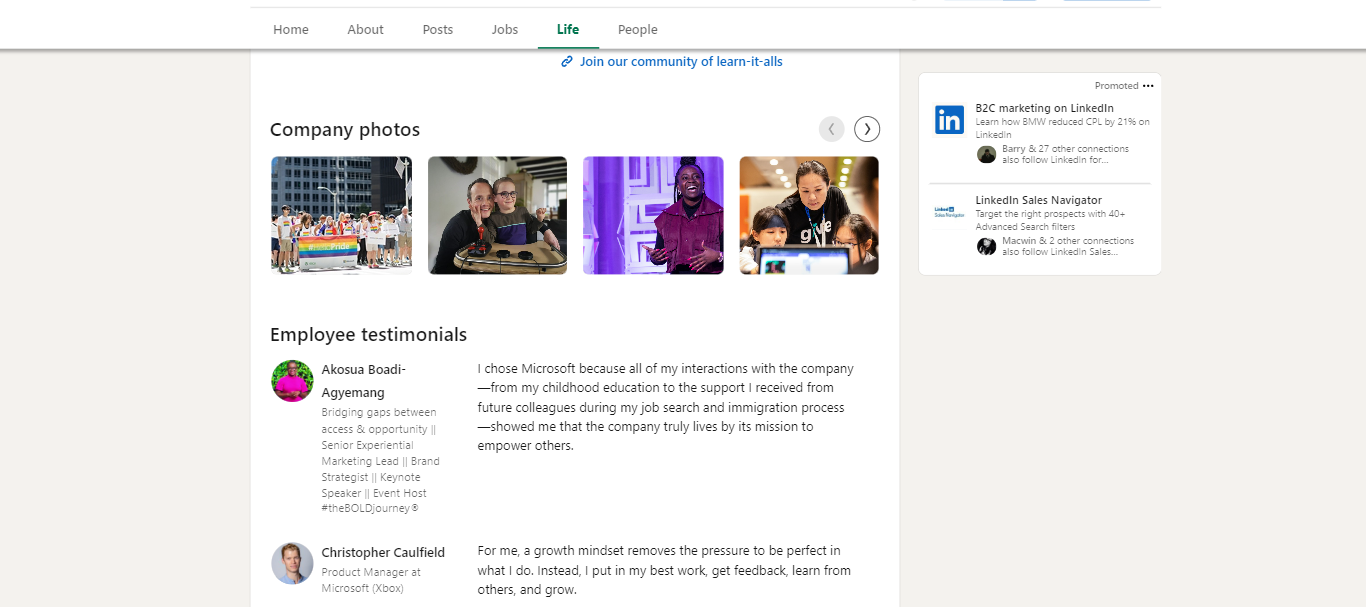Select the LinkedIn Sales Navigator logo
The image size is (1366, 607).
click(946, 212)
